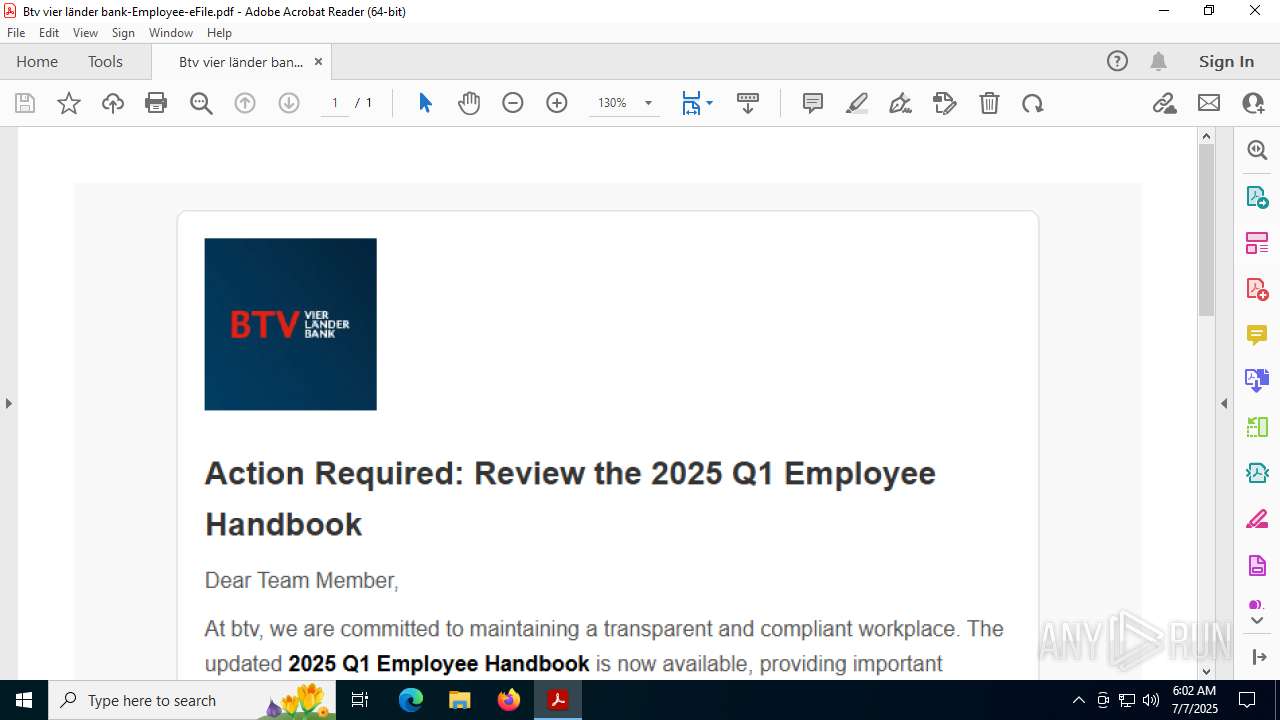
Task: Expand the left navigation pane
Action: (8, 403)
